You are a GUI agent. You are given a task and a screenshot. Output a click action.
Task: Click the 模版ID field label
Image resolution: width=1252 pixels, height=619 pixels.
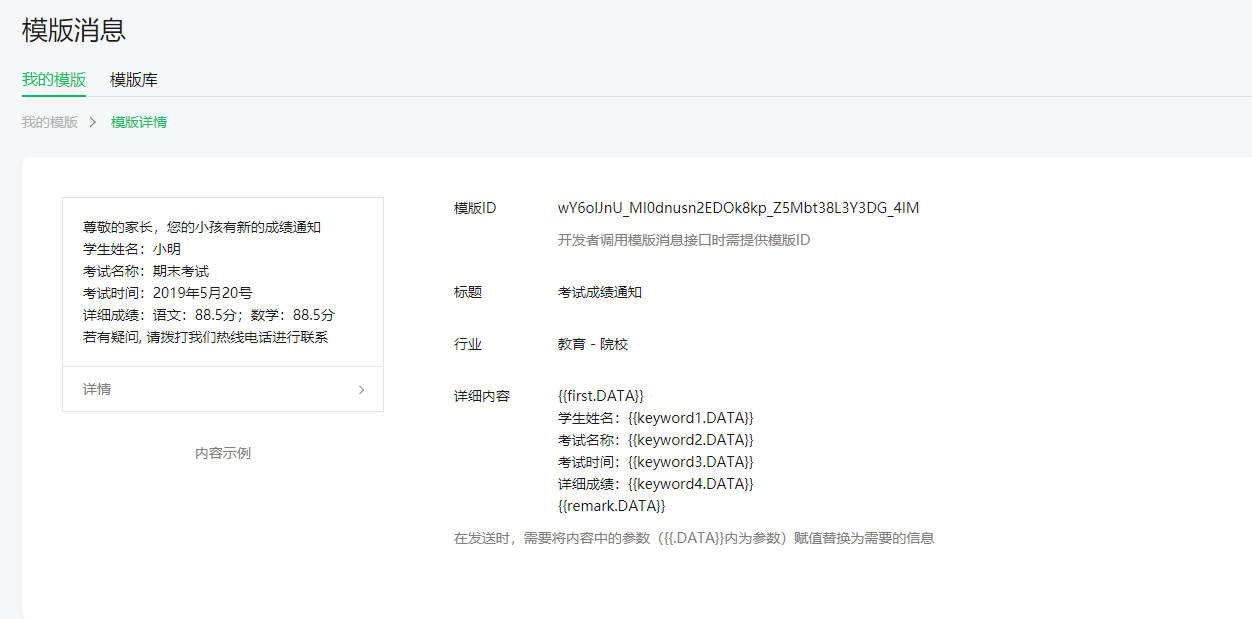tap(475, 208)
